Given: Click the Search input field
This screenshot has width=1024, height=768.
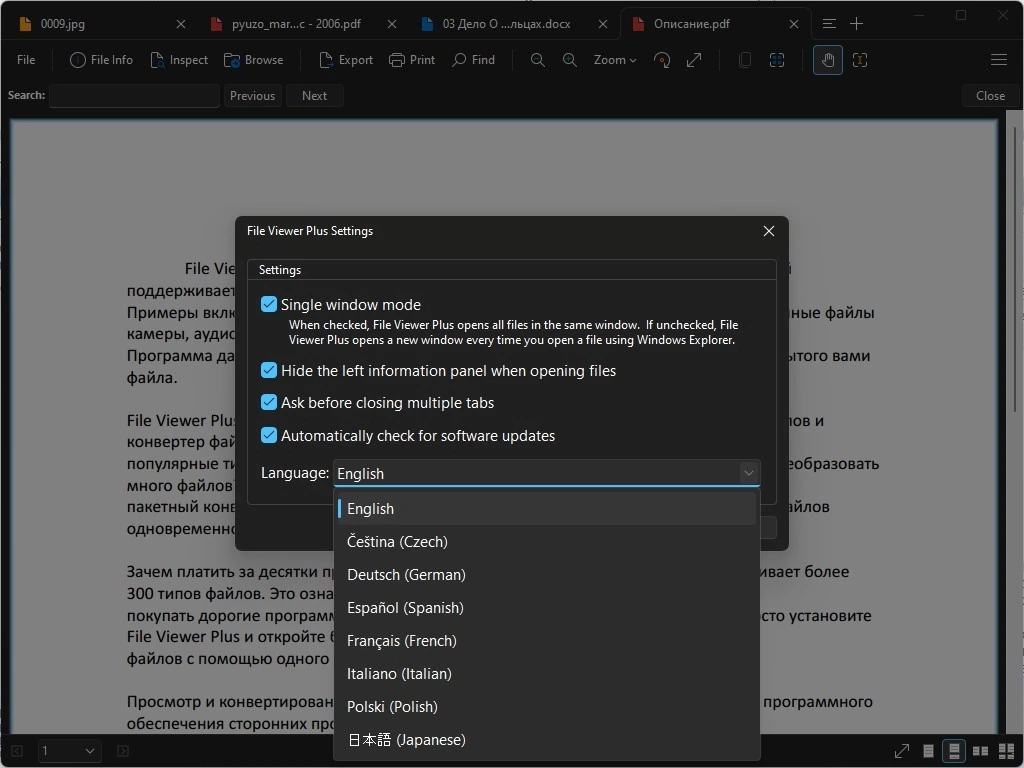Looking at the screenshot, I should (135, 95).
